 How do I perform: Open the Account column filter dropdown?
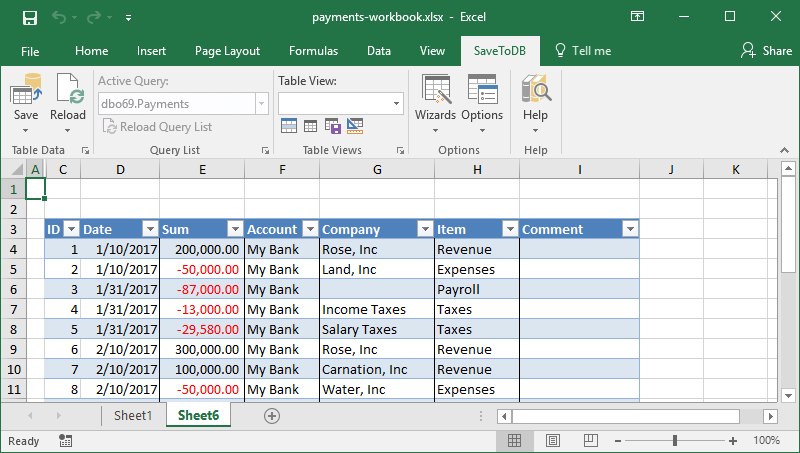coord(310,230)
